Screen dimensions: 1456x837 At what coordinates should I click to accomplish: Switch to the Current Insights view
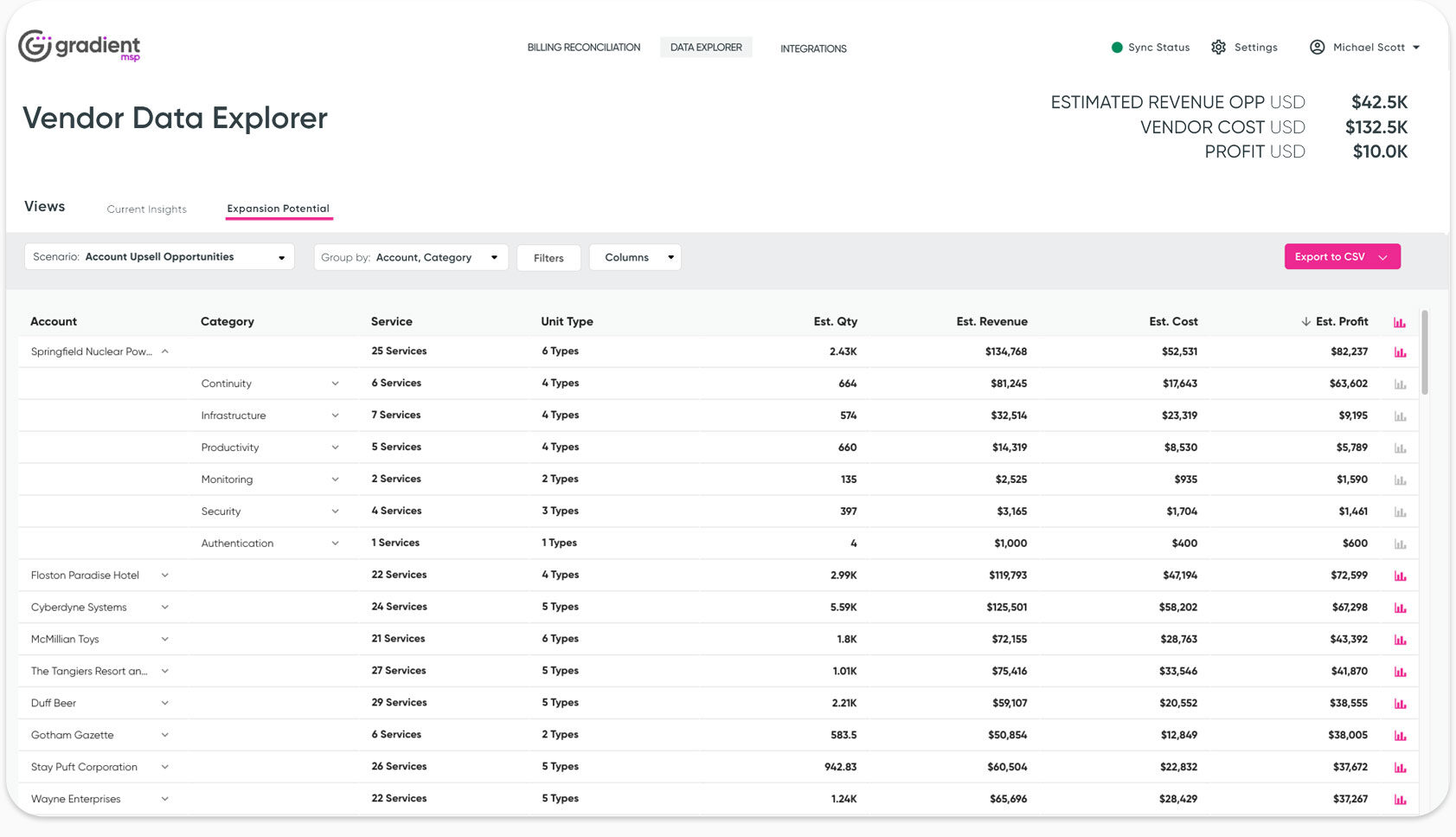[146, 209]
